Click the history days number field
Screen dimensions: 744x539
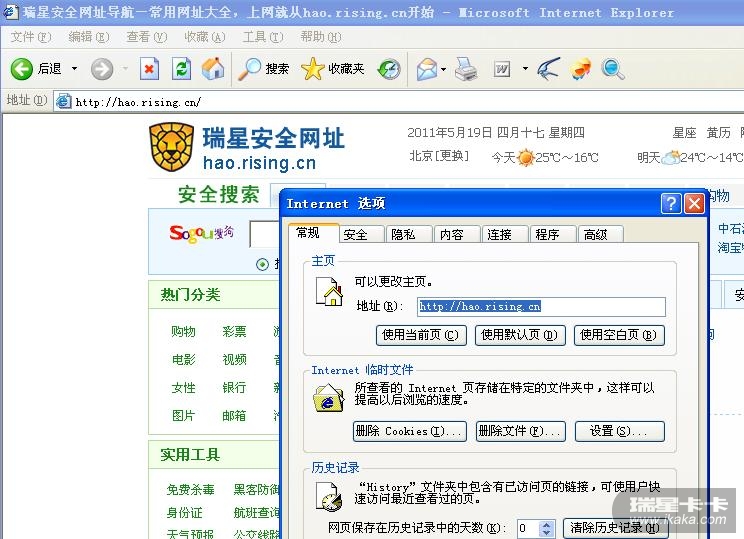pos(529,528)
